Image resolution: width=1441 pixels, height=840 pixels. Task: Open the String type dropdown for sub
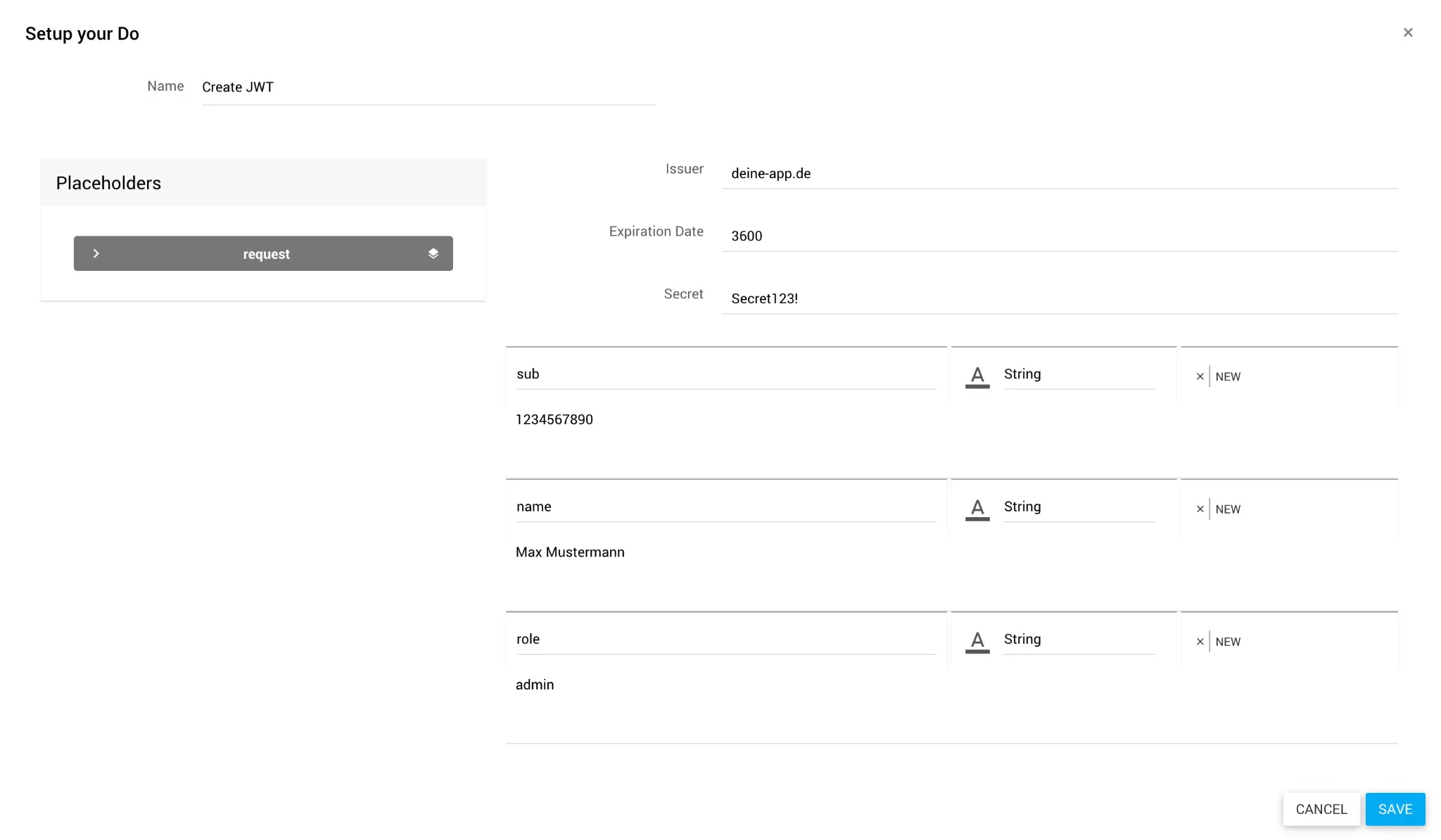click(x=1078, y=374)
